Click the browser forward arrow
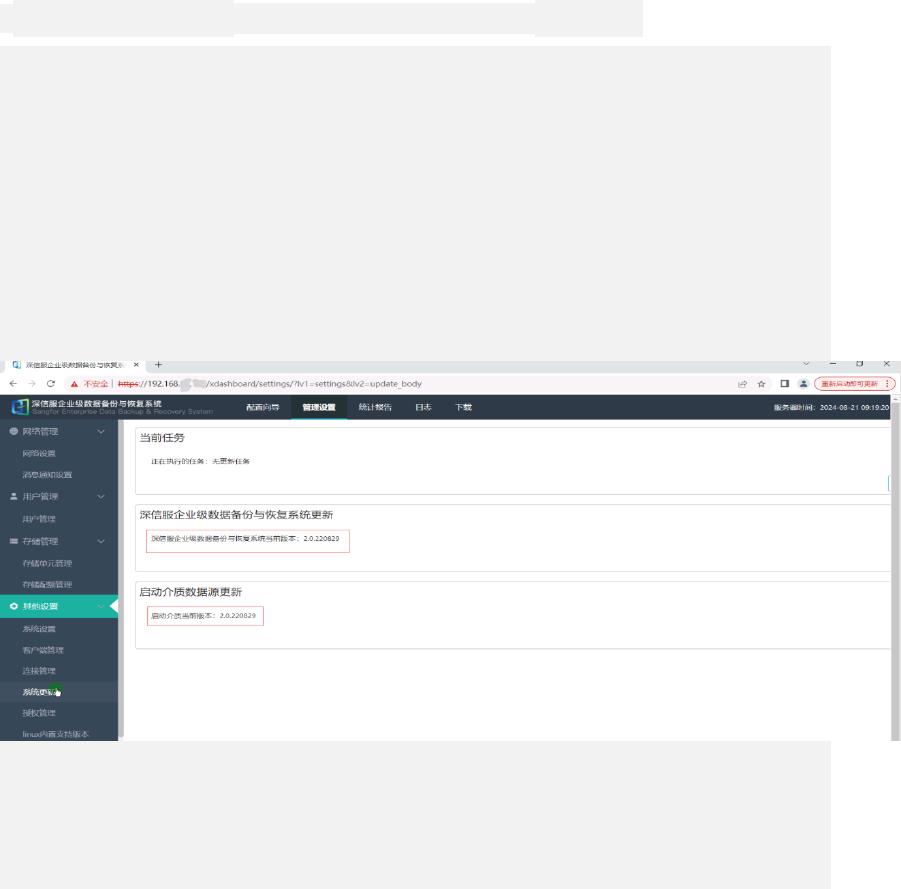Viewport: 901px width, 889px height. click(x=32, y=383)
